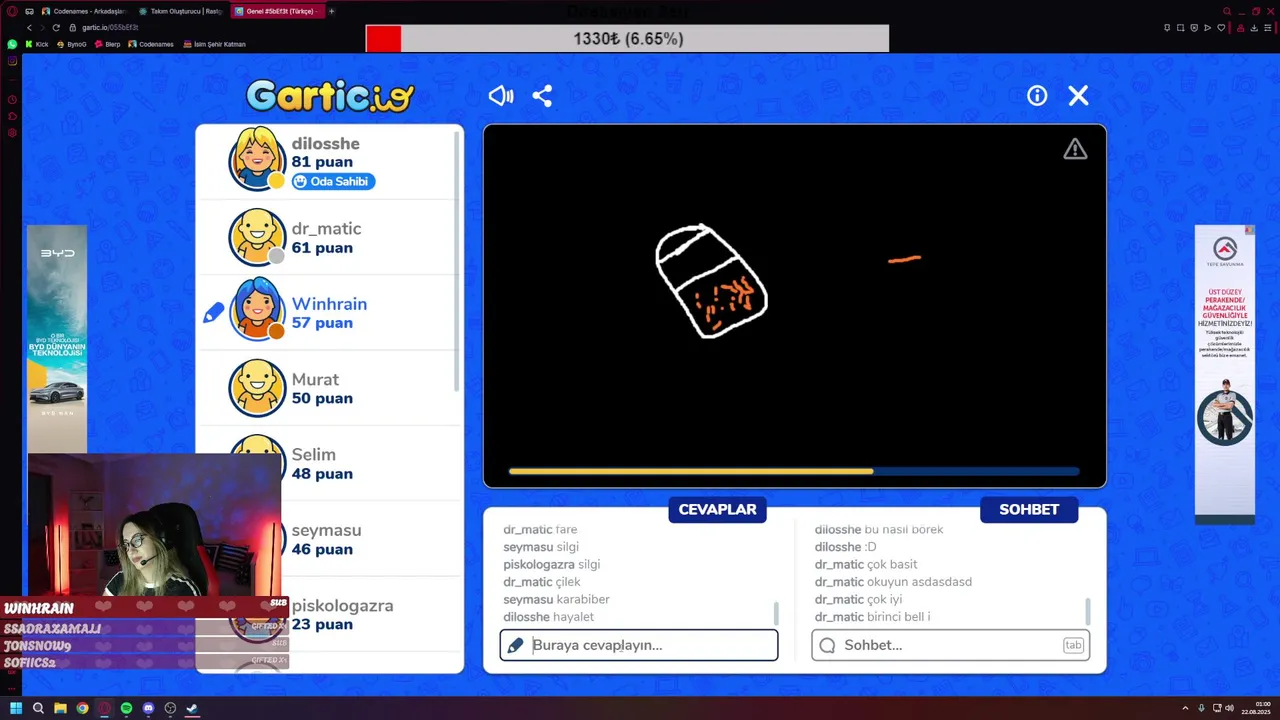Click answer 'dr_matic çilek'
Screen dimensions: 1280x720
point(542,582)
